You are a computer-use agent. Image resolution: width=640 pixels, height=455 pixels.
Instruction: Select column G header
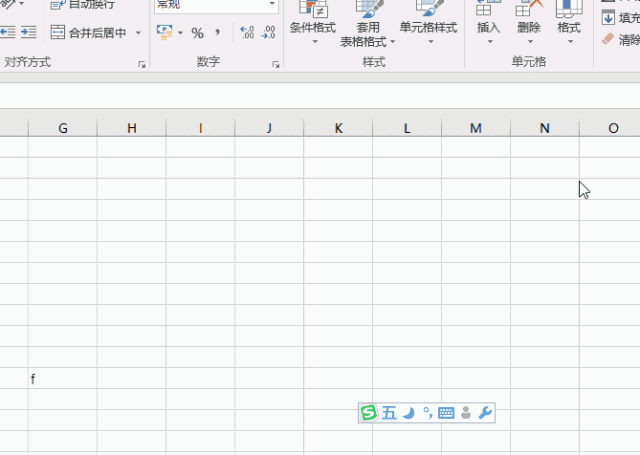tap(63, 128)
